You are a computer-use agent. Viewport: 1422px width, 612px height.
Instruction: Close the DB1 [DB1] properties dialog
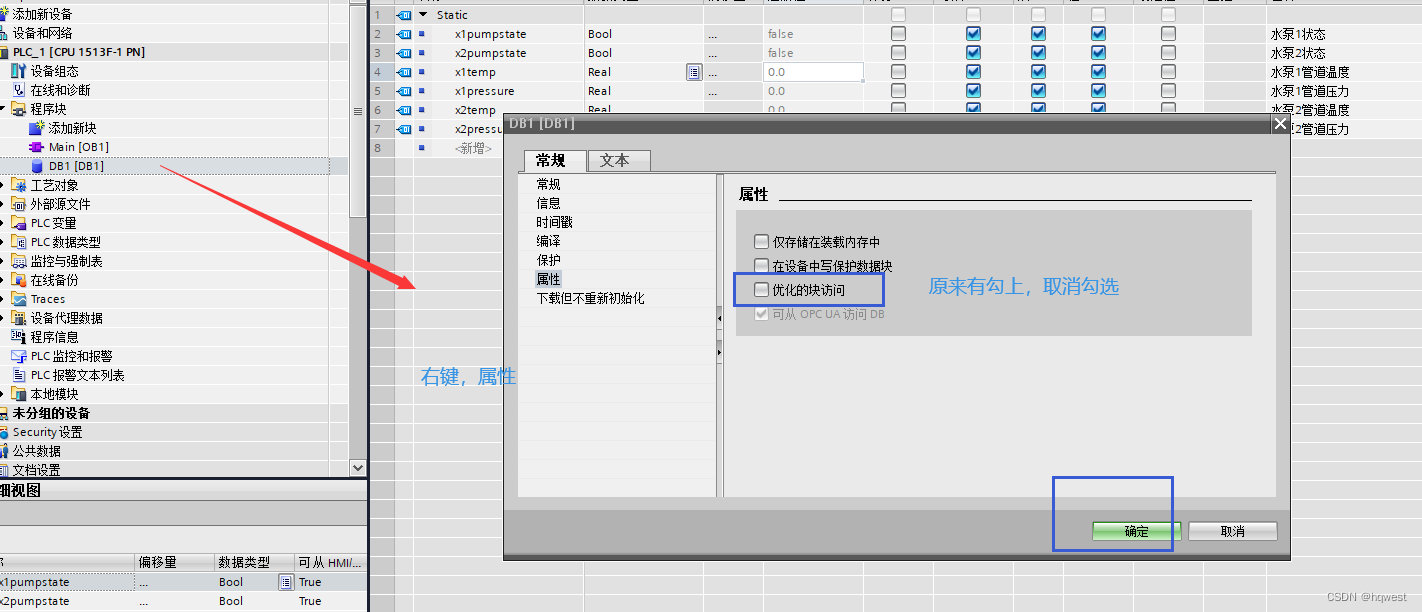(1280, 124)
